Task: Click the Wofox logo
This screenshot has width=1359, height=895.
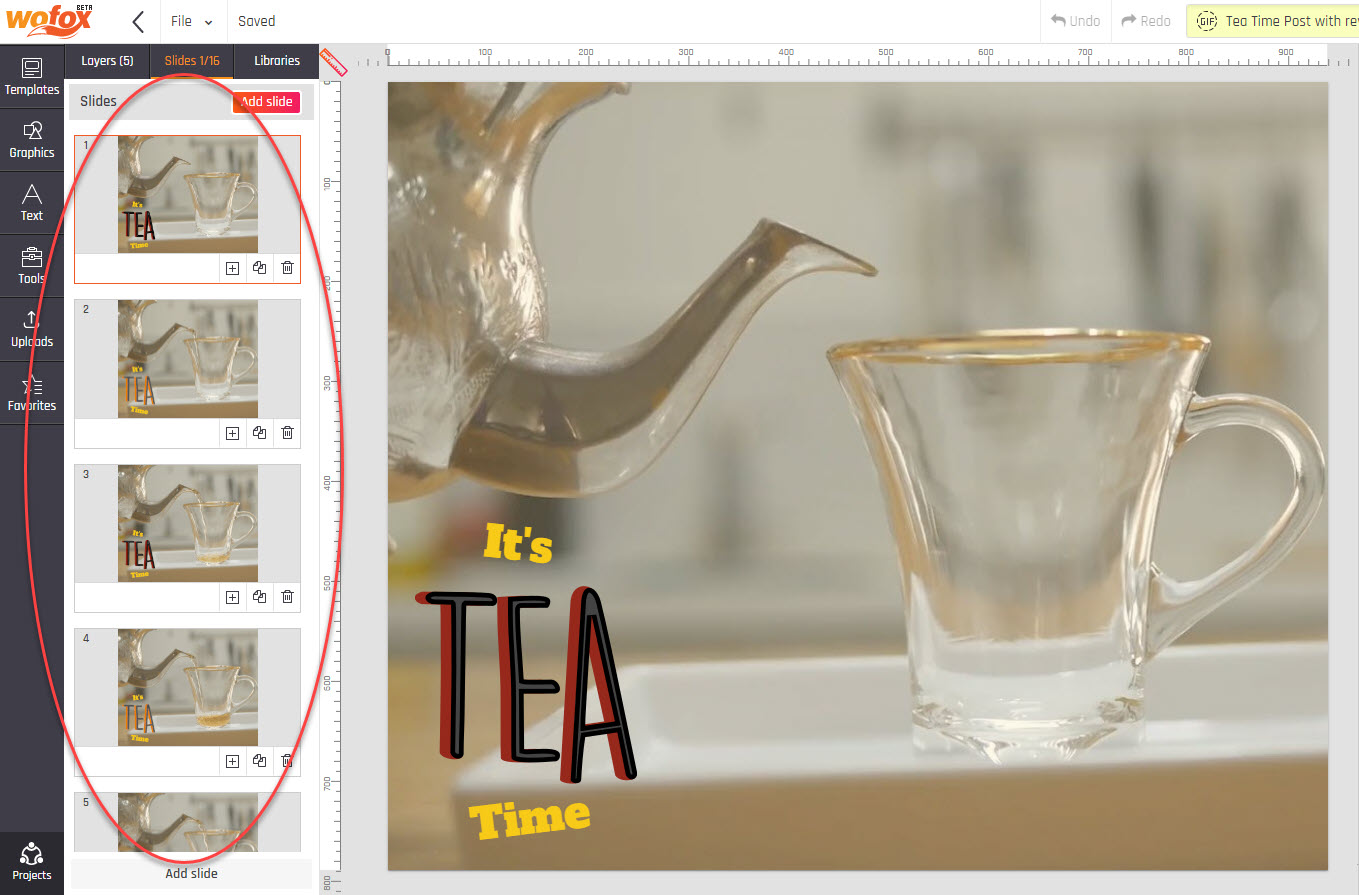Action: tap(50, 20)
